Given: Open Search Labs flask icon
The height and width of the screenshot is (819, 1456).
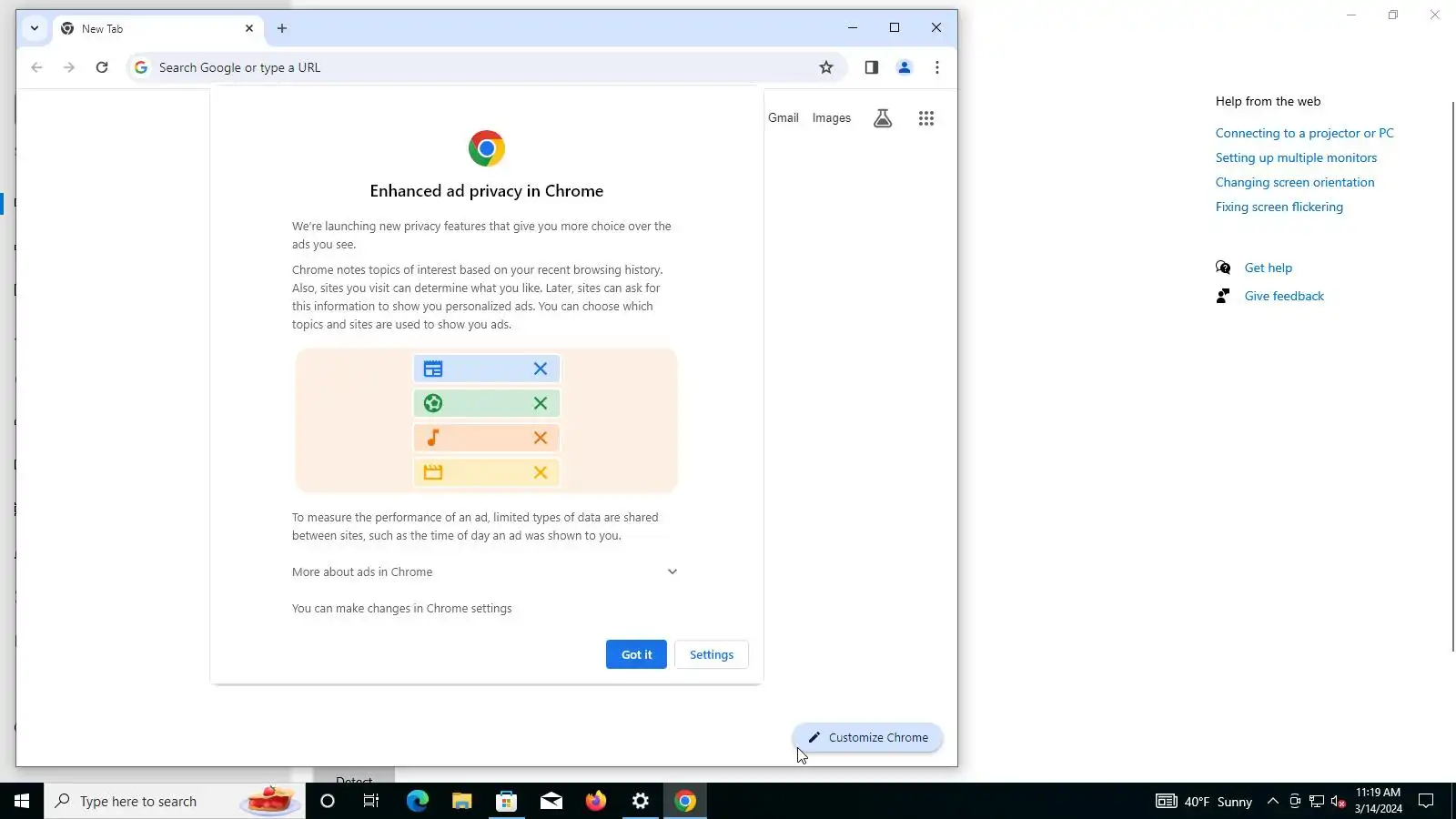Looking at the screenshot, I should pyautogui.click(x=883, y=118).
